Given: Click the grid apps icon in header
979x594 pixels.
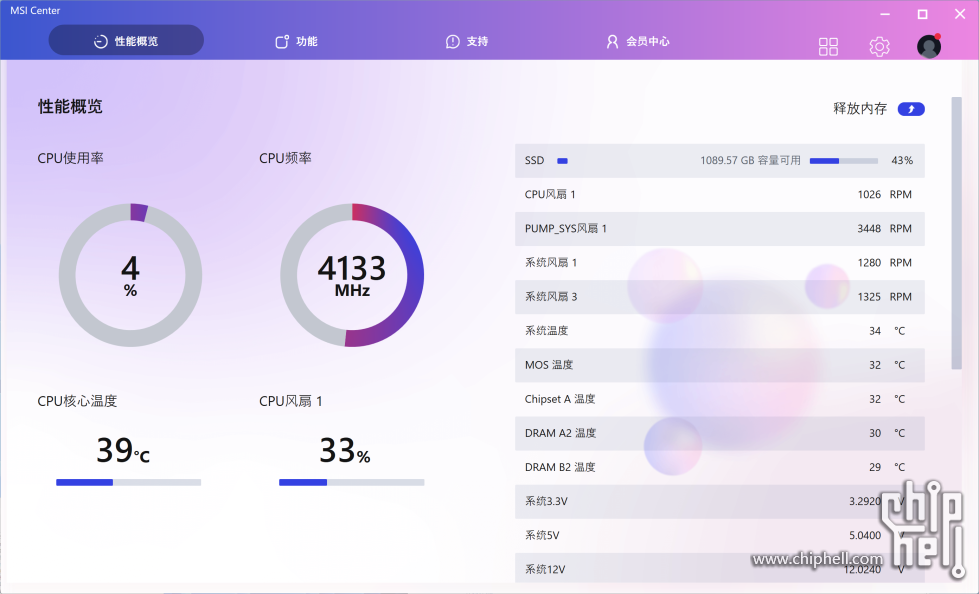Looking at the screenshot, I should click(x=828, y=47).
